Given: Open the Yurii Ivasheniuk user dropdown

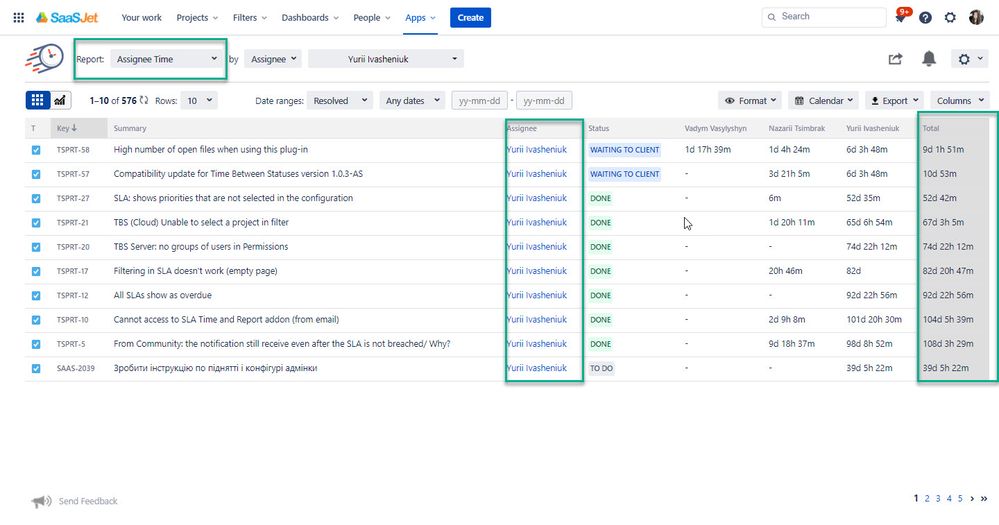Looking at the screenshot, I should [x=385, y=59].
